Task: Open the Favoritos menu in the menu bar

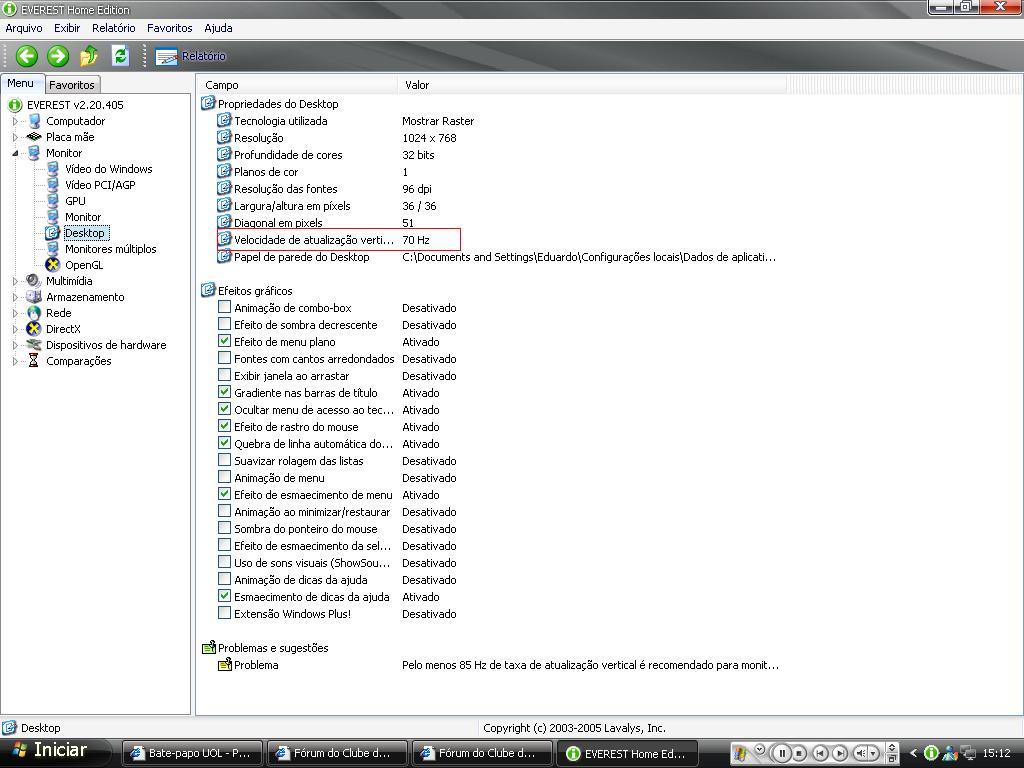Action: coord(170,28)
